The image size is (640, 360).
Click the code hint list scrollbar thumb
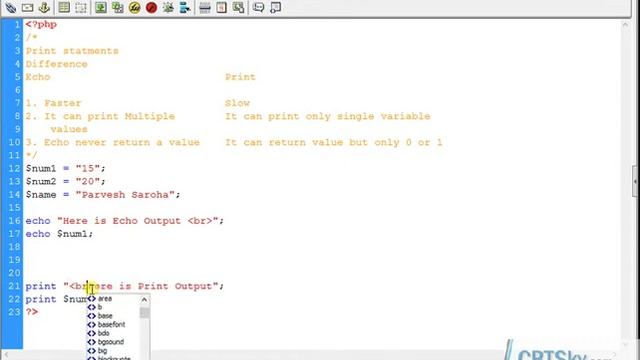tap(144, 313)
